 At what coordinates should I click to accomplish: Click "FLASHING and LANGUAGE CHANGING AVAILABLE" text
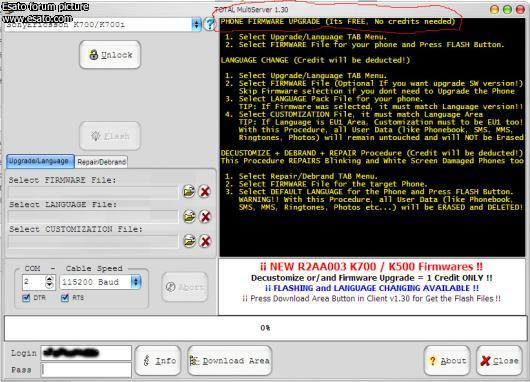(x=372, y=288)
